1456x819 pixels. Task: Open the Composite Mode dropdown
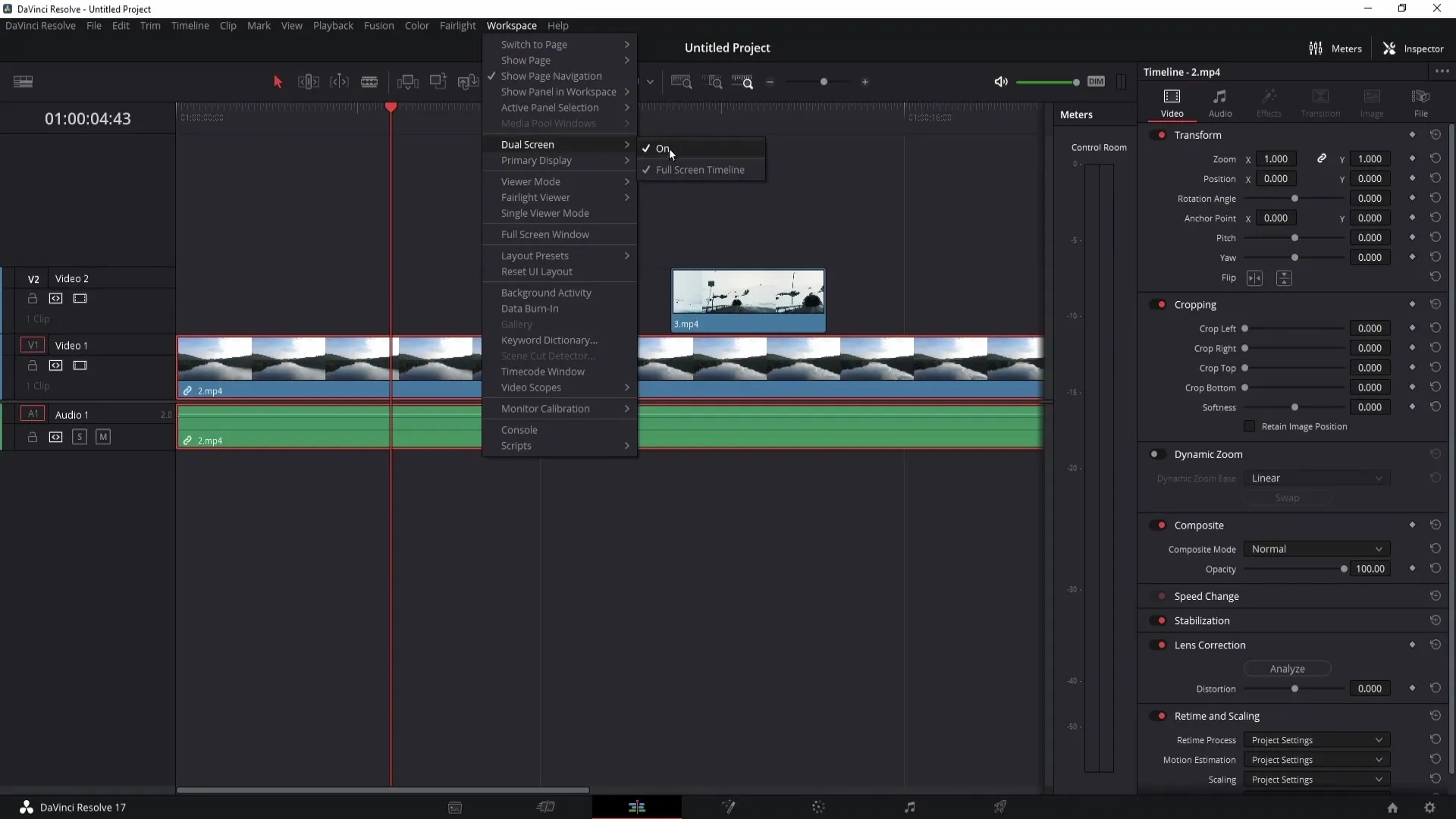coord(1316,549)
